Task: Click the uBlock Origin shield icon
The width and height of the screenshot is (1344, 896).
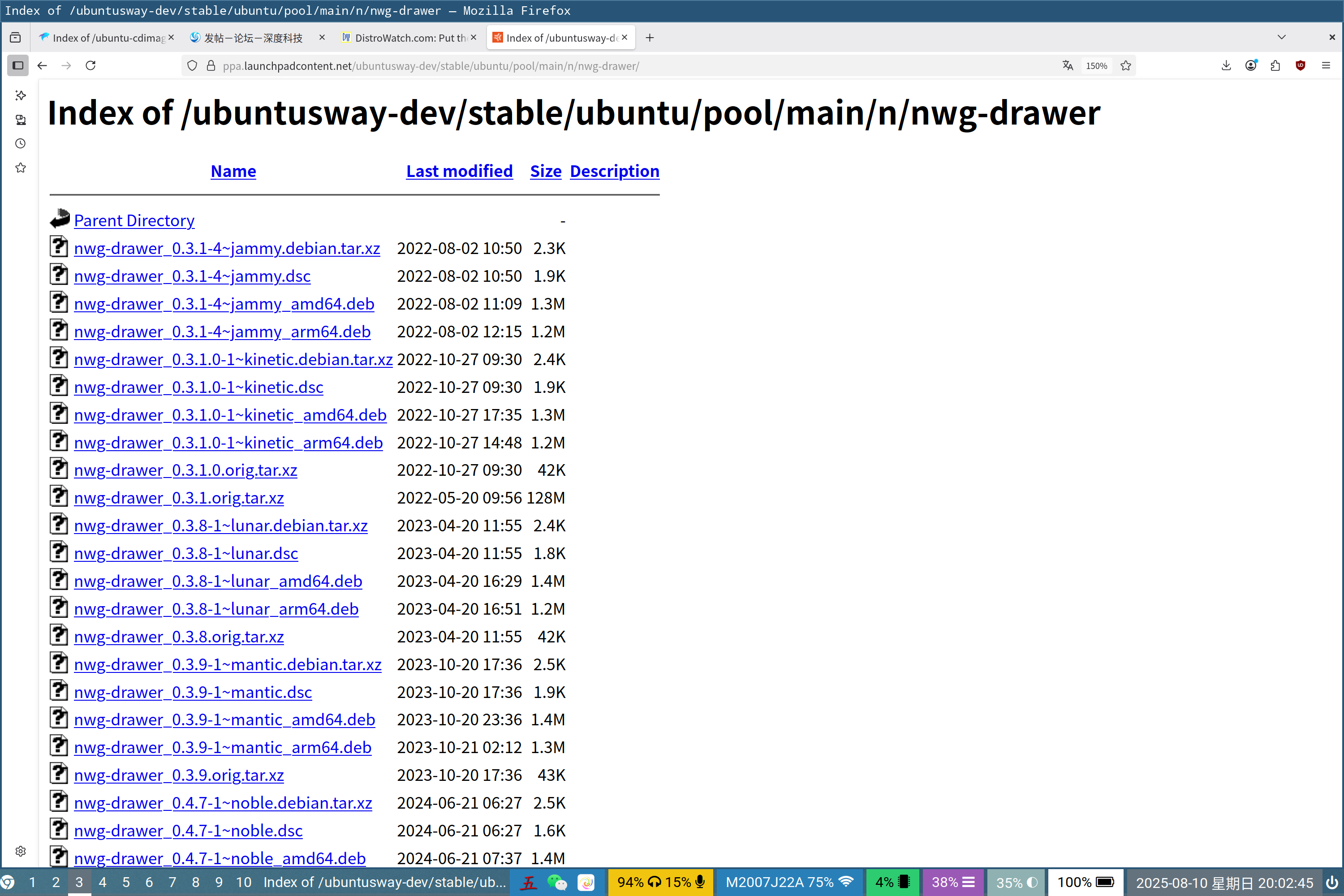Action: [1301, 66]
